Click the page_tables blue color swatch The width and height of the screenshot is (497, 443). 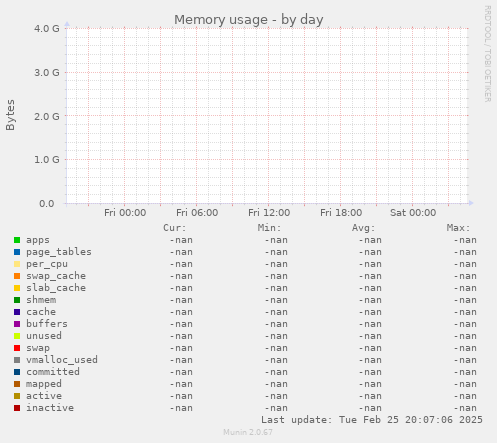coord(17,252)
